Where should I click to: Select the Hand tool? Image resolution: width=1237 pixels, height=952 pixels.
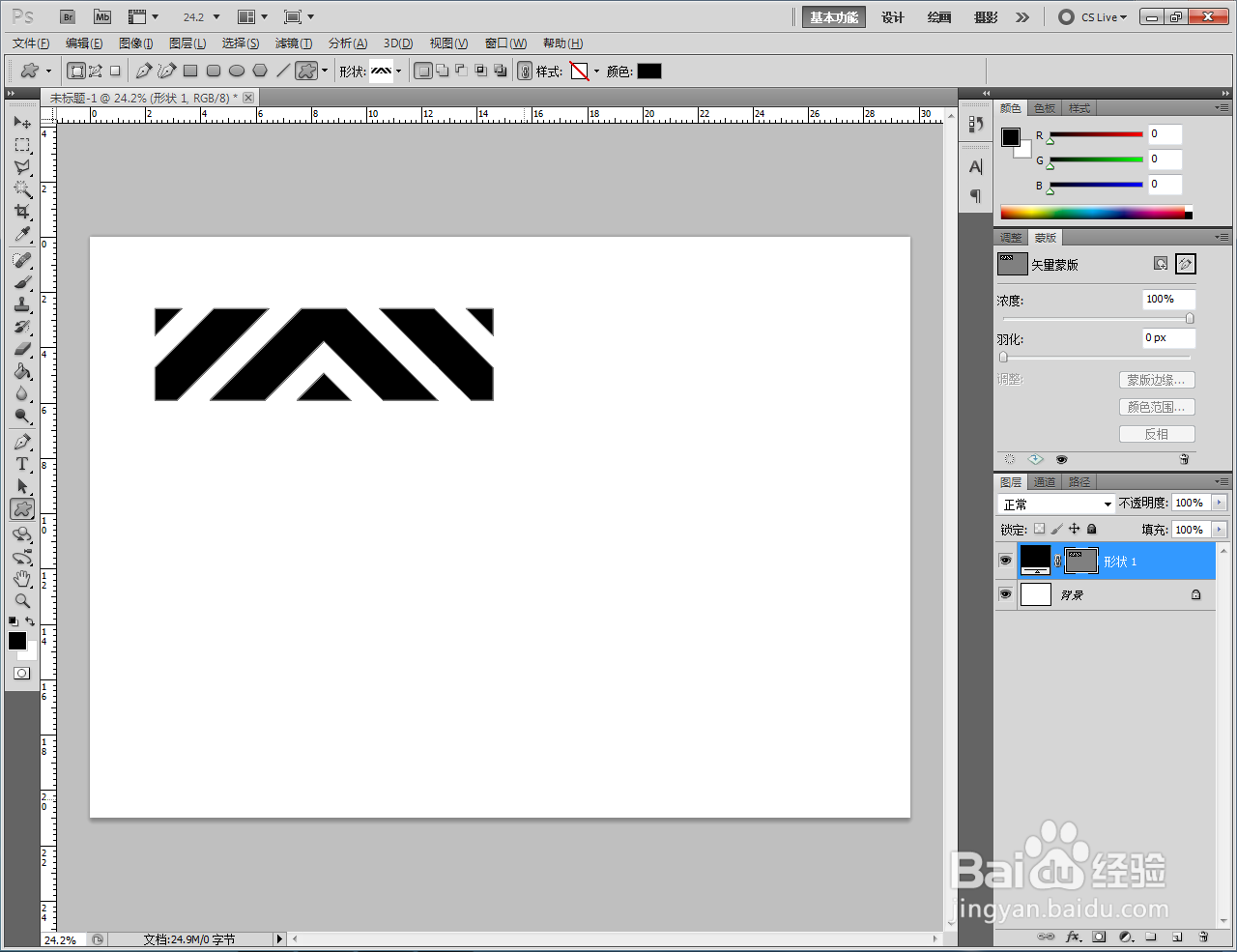point(22,579)
